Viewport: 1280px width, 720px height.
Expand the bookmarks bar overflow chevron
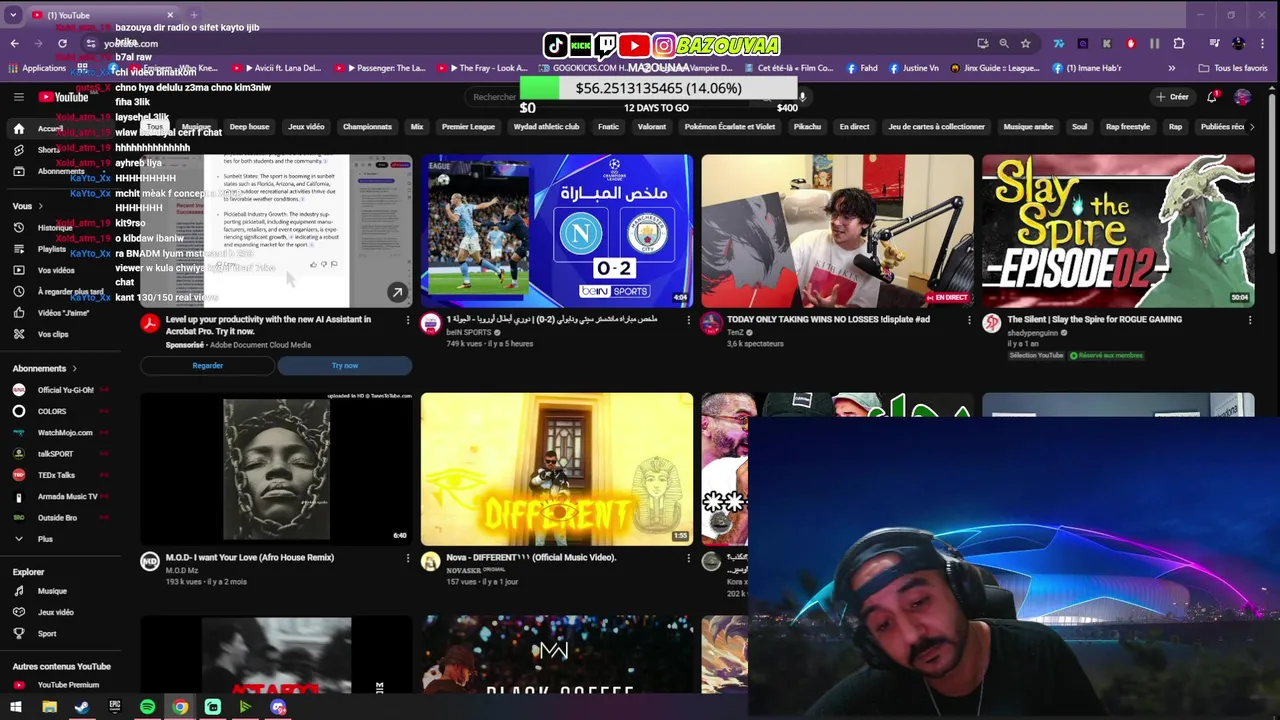1171,68
